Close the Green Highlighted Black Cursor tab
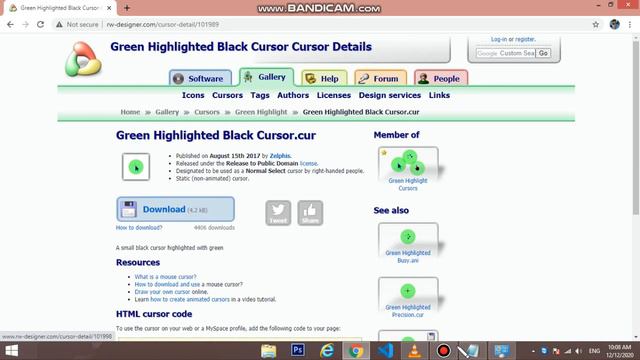Image resolution: width=640 pixels, height=360 pixels. [109, 8]
